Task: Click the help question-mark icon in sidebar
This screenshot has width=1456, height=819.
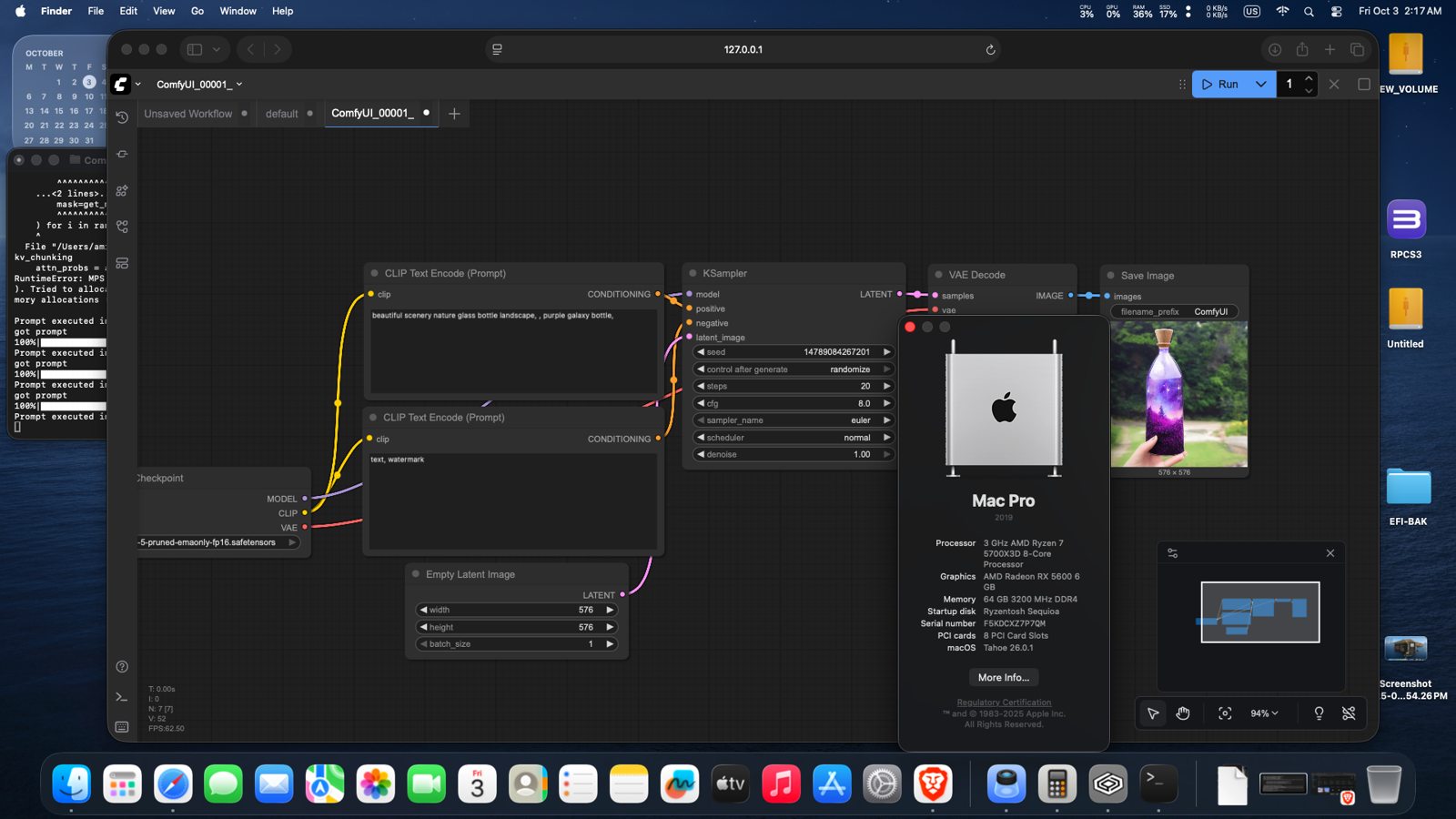Action: pos(121,666)
